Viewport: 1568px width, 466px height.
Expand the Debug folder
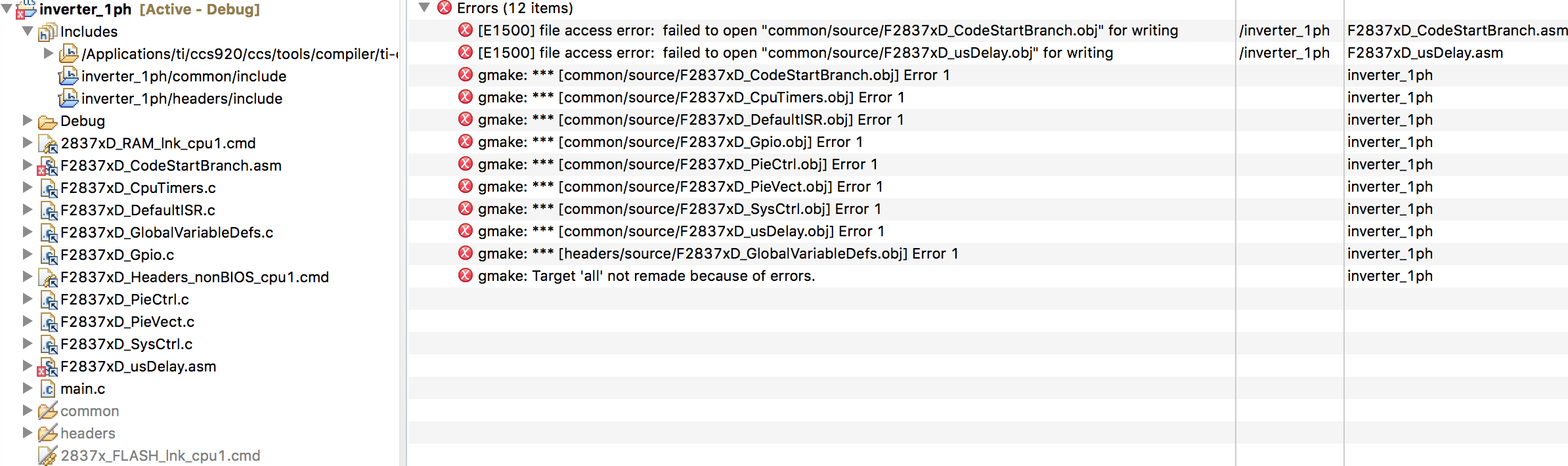(26, 121)
